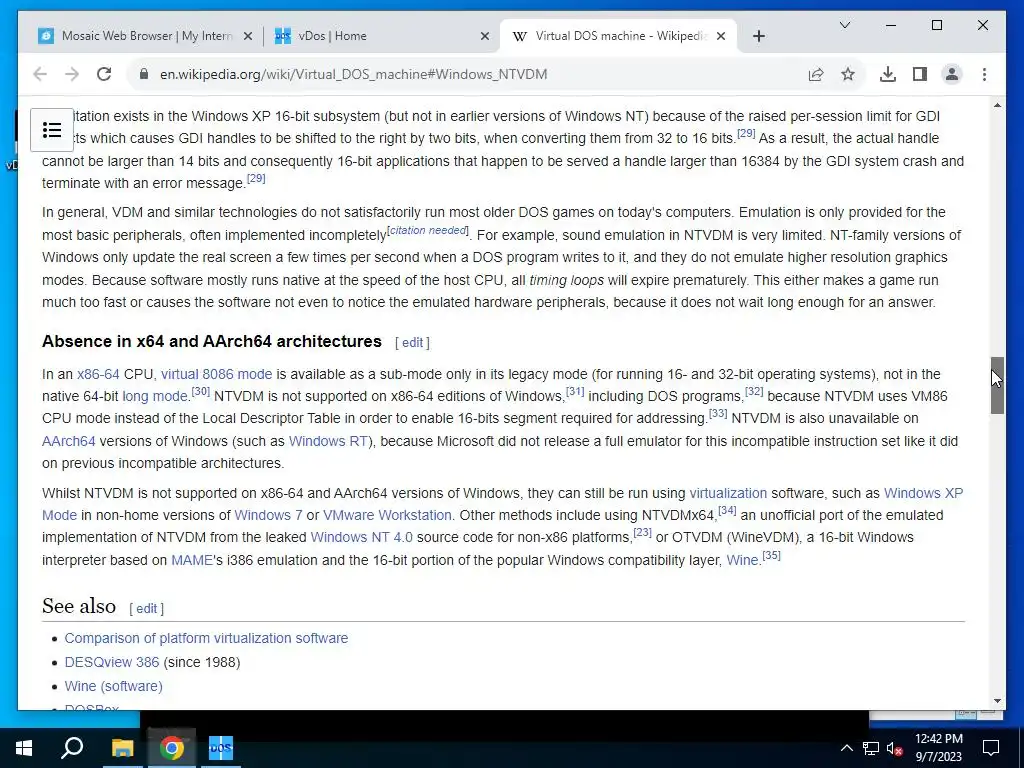Image resolution: width=1024 pixels, height=768 pixels.
Task: Open the Windows 7 link
Action: point(268,515)
